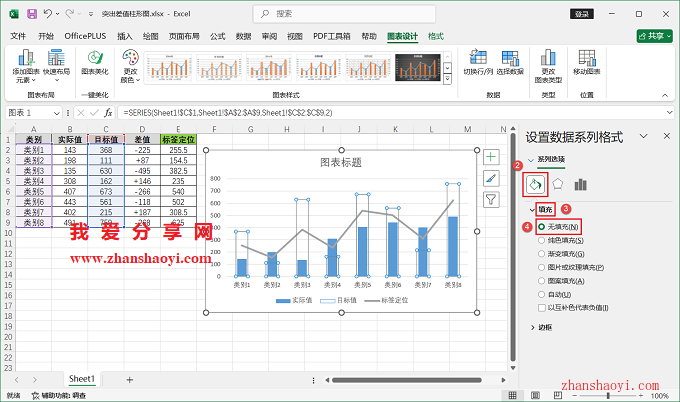This screenshot has width=680, height=402.
Task: Click 选择数据 (Select Data) icon
Action: tap(510, 62)
